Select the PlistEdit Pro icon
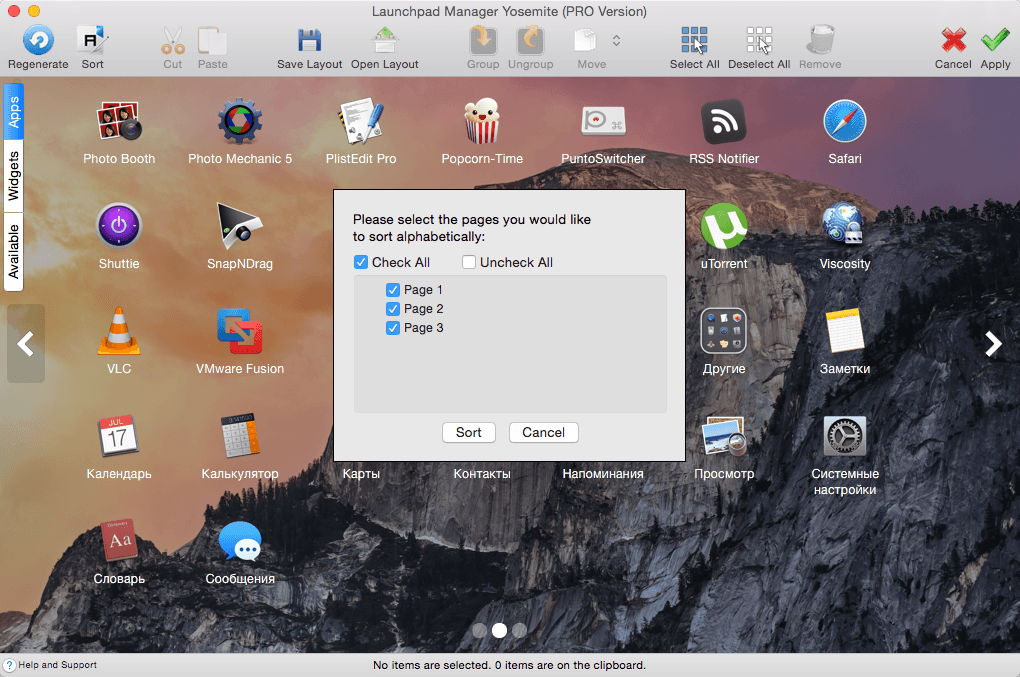 (361, 122)
